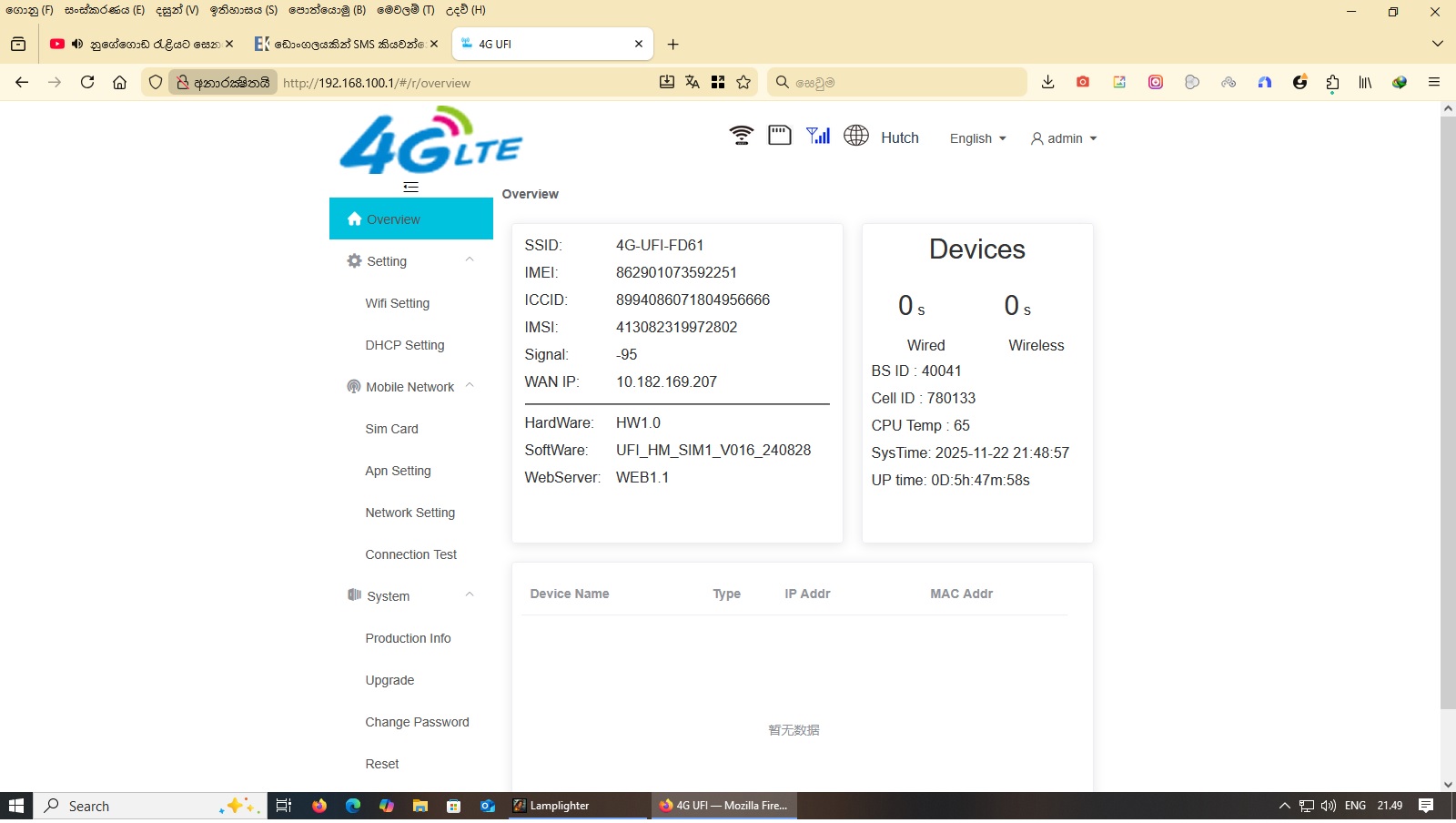Click the Firefox View icon in tab bar
The width and height of the screenshot is (1456, 823).
(x=18, y=44)
